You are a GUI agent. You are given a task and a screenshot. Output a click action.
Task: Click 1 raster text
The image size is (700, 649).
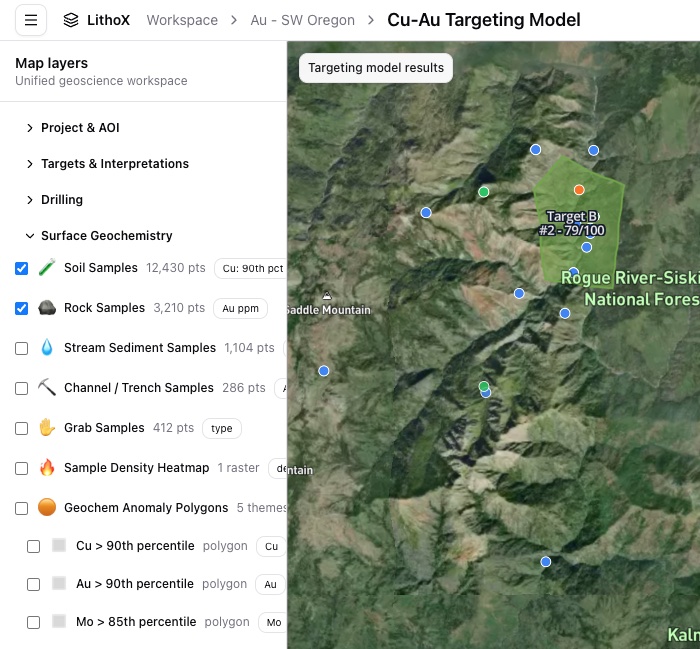[x=238, y=468]
